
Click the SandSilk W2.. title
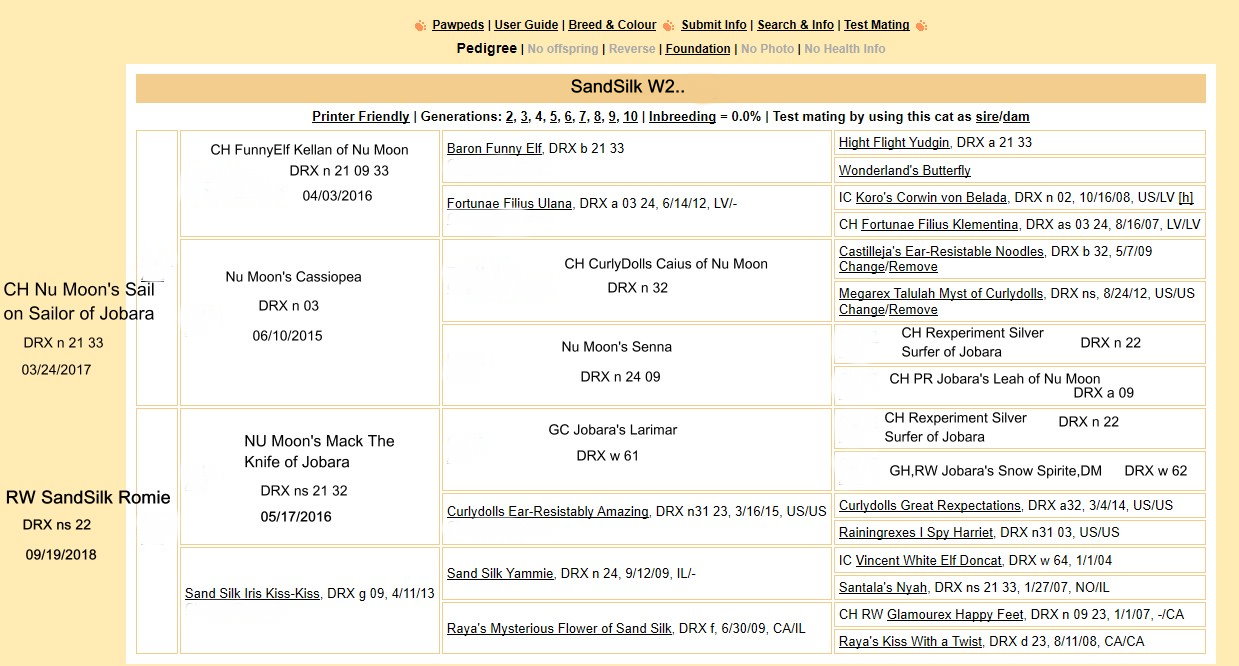click(x=627, y=87)
